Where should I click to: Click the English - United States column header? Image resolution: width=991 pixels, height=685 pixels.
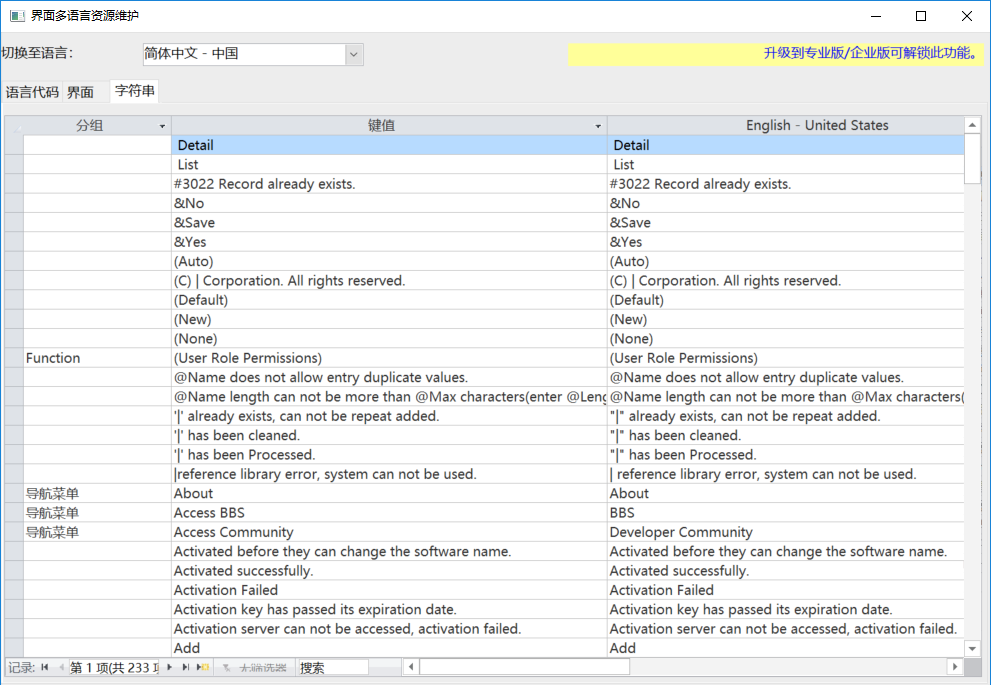coord(816,125)
